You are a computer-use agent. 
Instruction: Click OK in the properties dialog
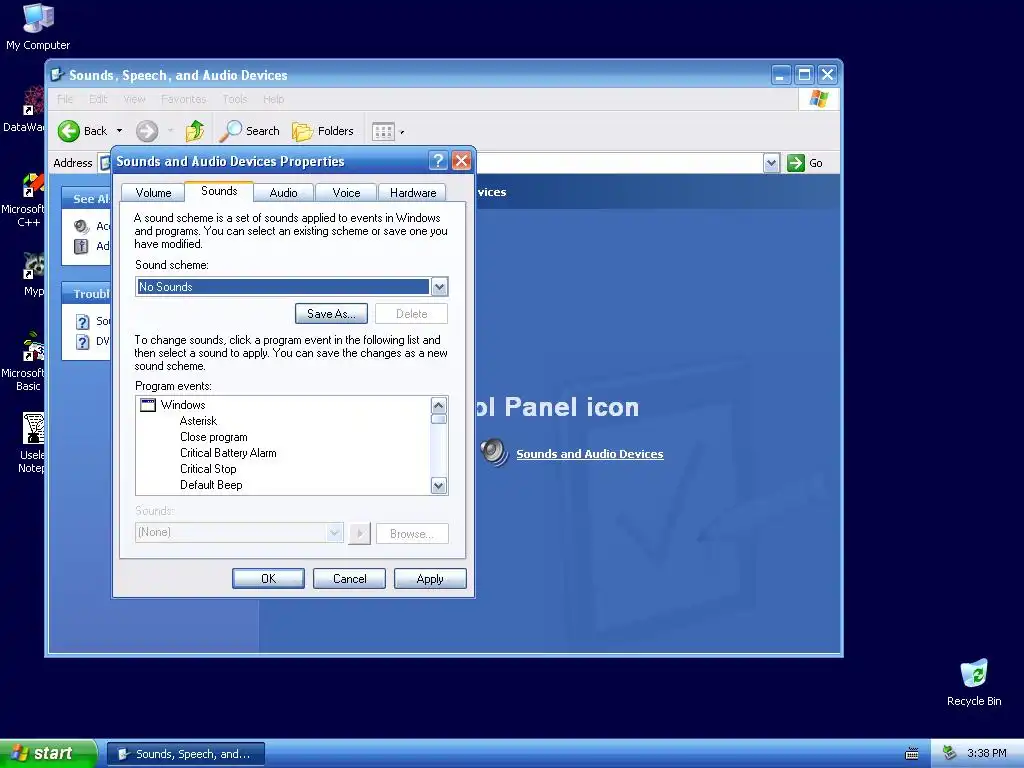click(268, 579)
